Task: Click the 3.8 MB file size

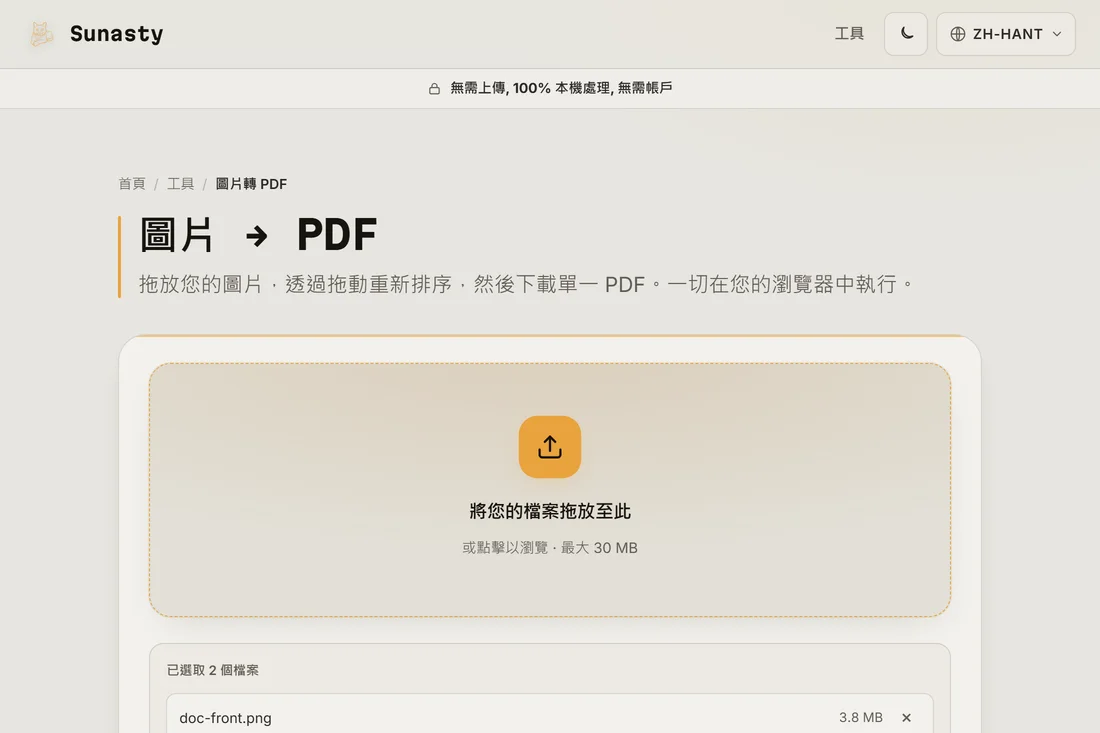Action: pyautogui.click(x=861, y=718)
